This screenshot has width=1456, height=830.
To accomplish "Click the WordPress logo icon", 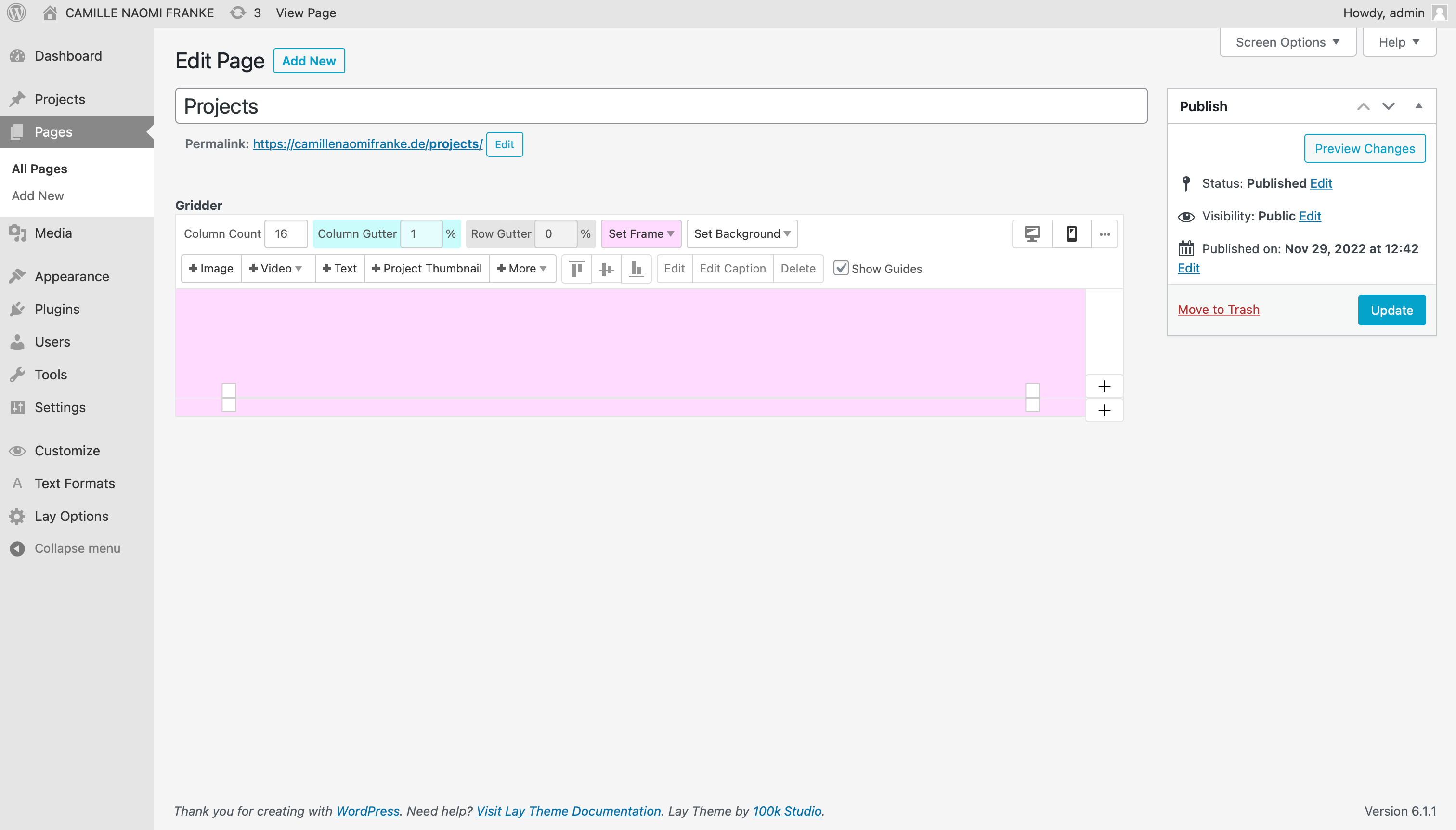I will (16, 13).
